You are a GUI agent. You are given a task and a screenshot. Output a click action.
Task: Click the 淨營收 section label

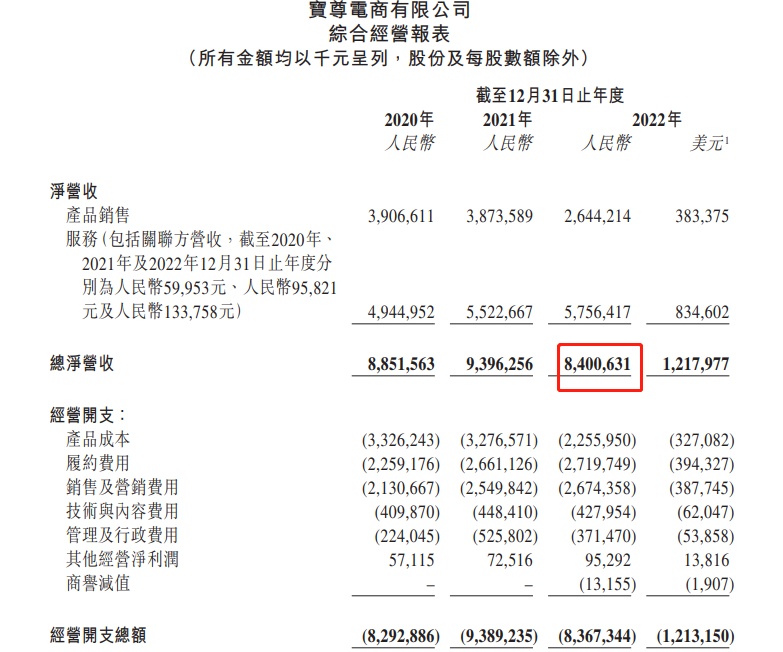pyautogui.click(x=73, y=191)
